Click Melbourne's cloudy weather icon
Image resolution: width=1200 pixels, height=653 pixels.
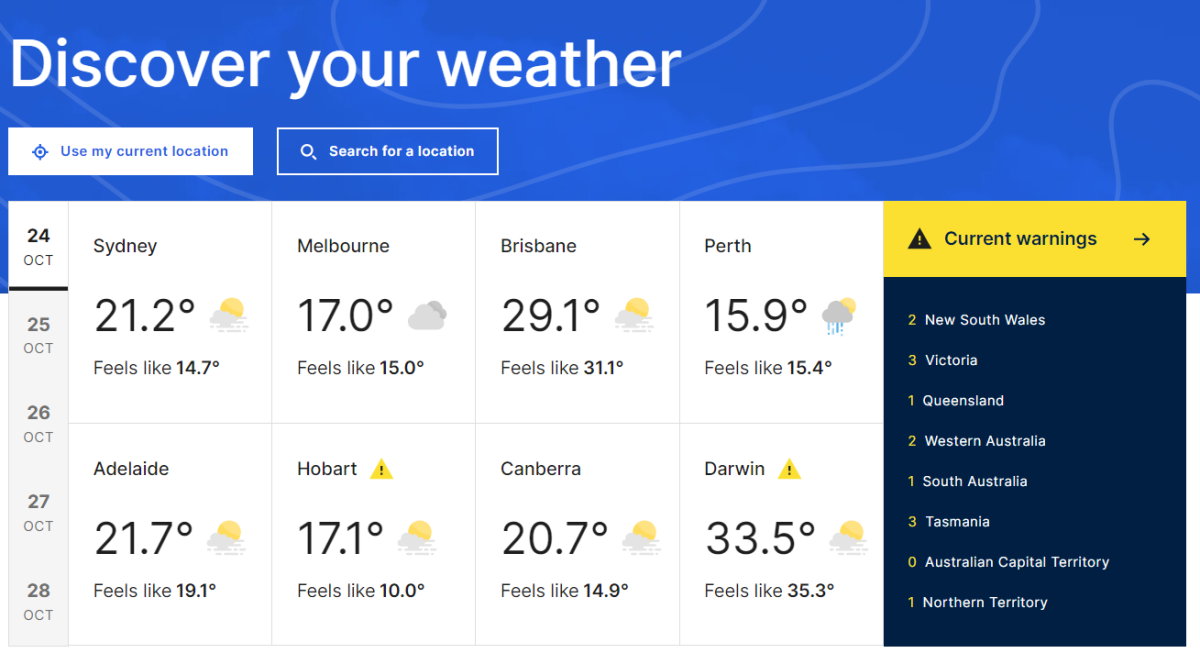click(427, 317)
